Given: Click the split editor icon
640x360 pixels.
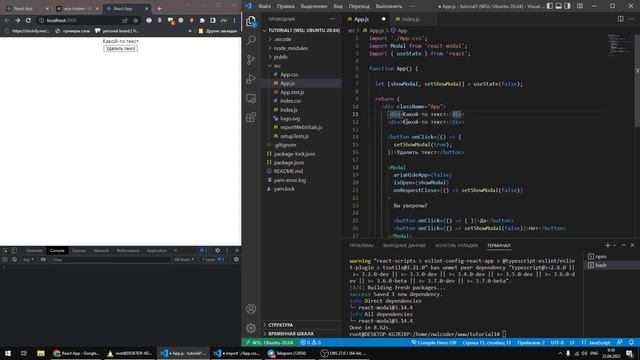Looking at the screenshot, I should point(620,19).
